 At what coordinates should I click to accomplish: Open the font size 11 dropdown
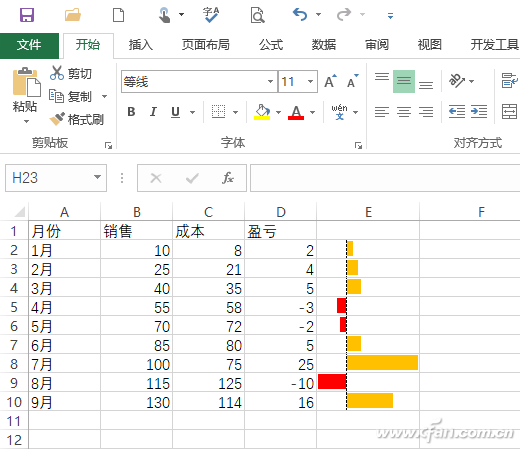pos(310,81)
